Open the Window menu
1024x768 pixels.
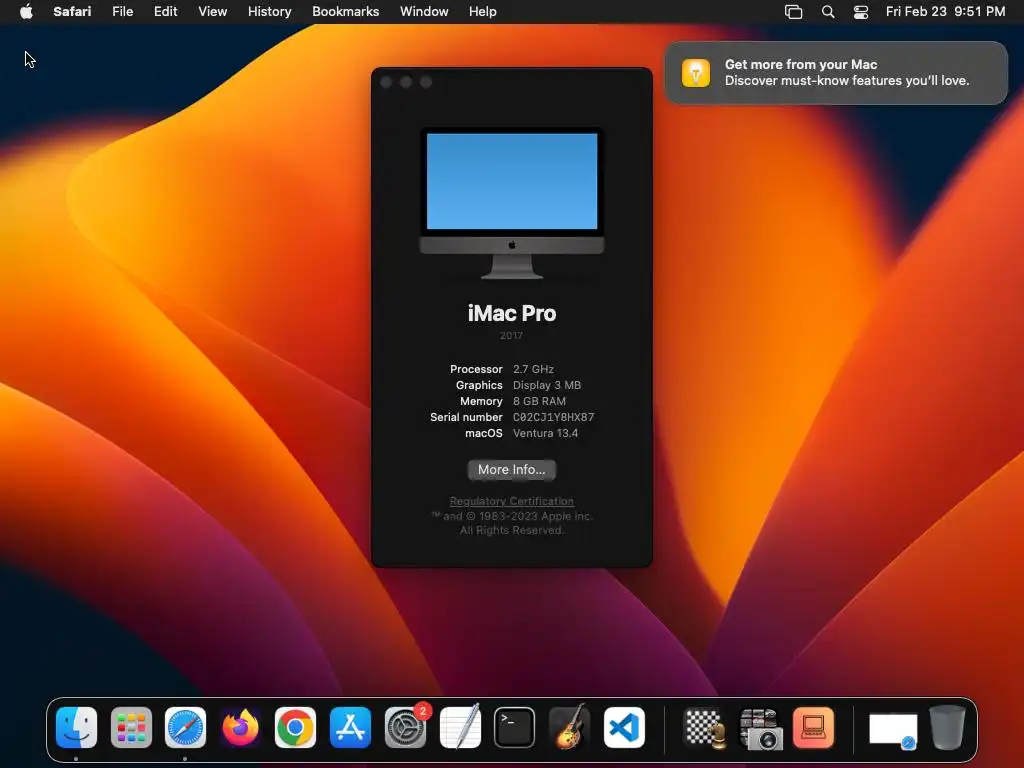[424, 12]
